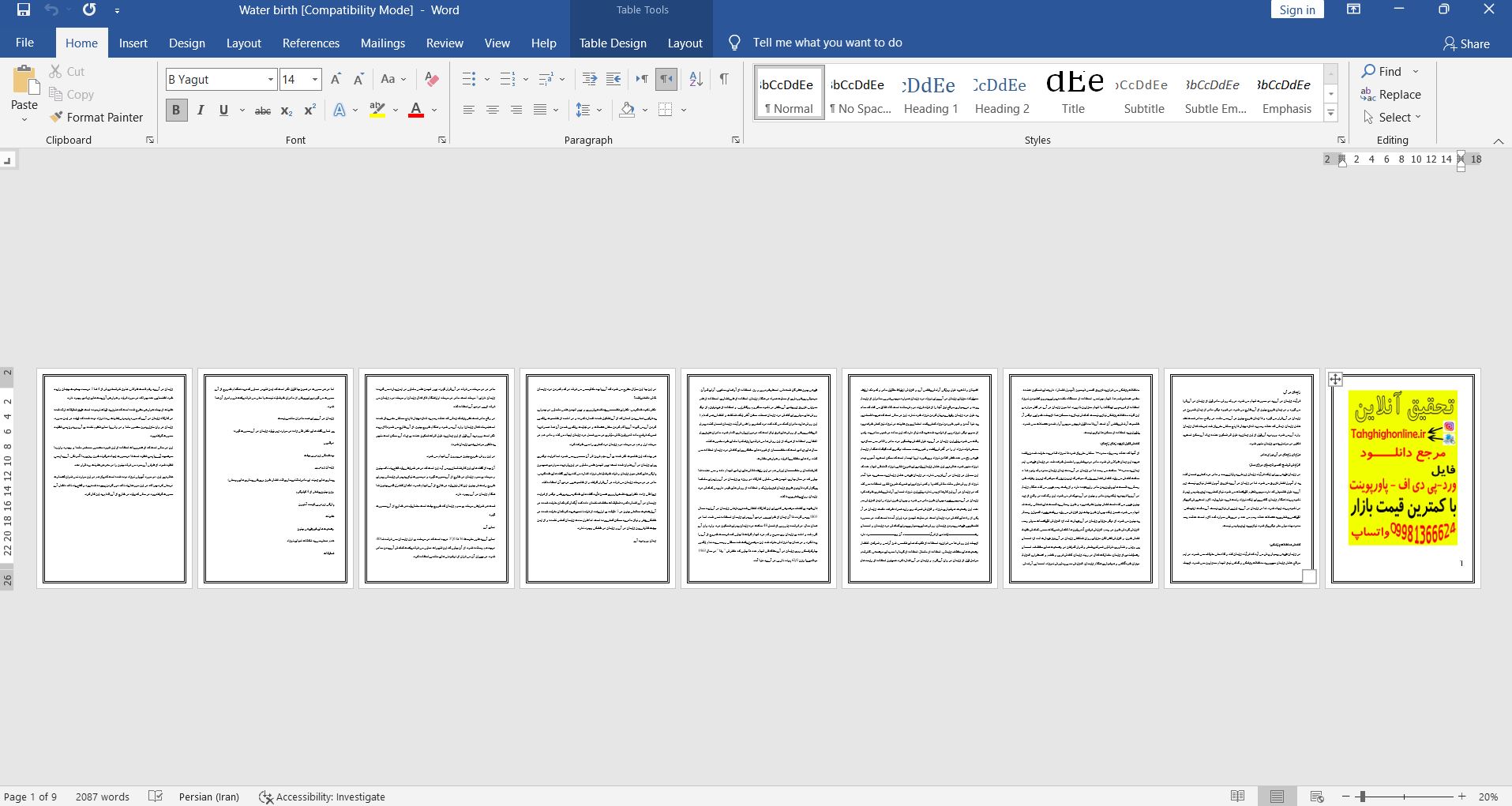The image size is (1512, 806).
Task: Open the Table Design tab
Action: pos(613,43)
